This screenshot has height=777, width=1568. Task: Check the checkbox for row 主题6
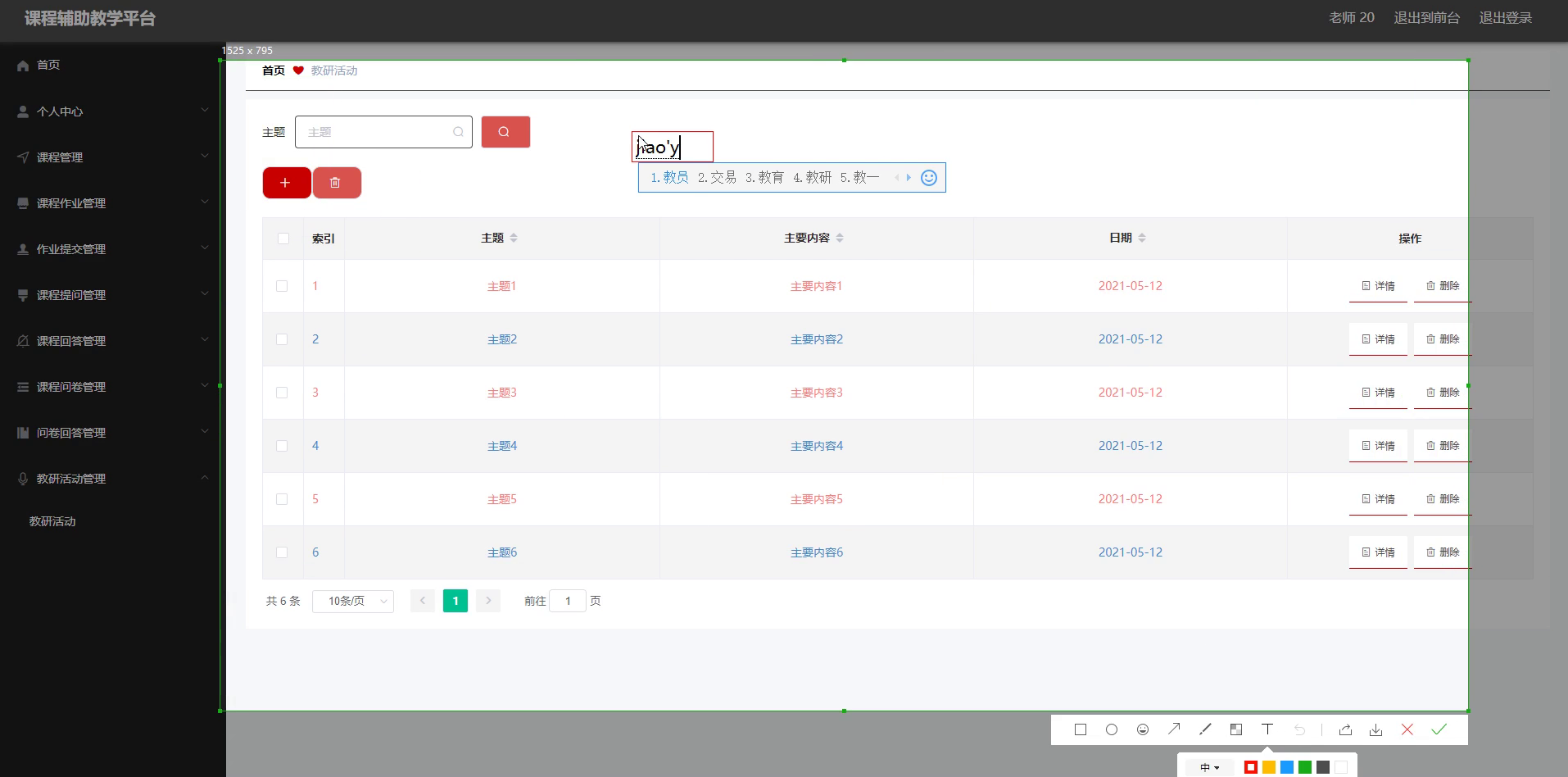(x=282, y=552)
